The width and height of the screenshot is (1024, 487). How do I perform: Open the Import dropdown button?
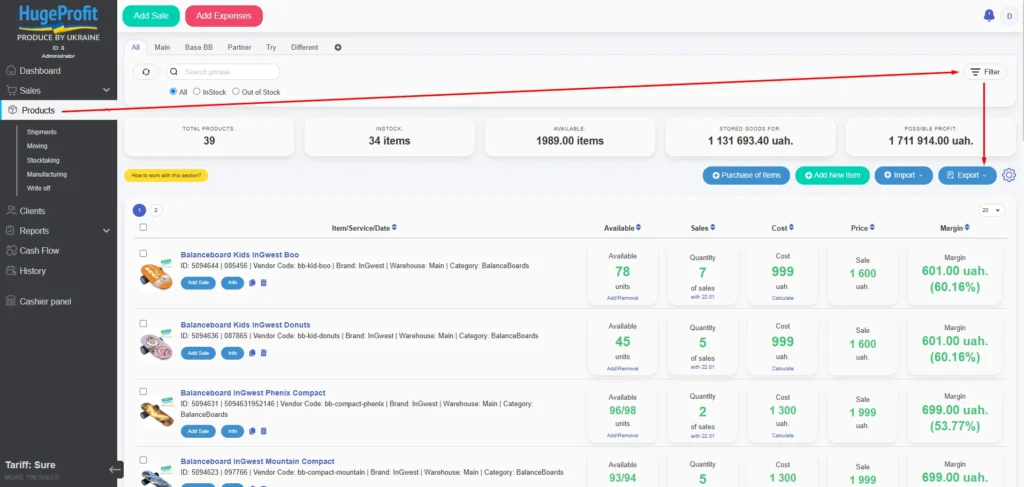coord(903,175)
